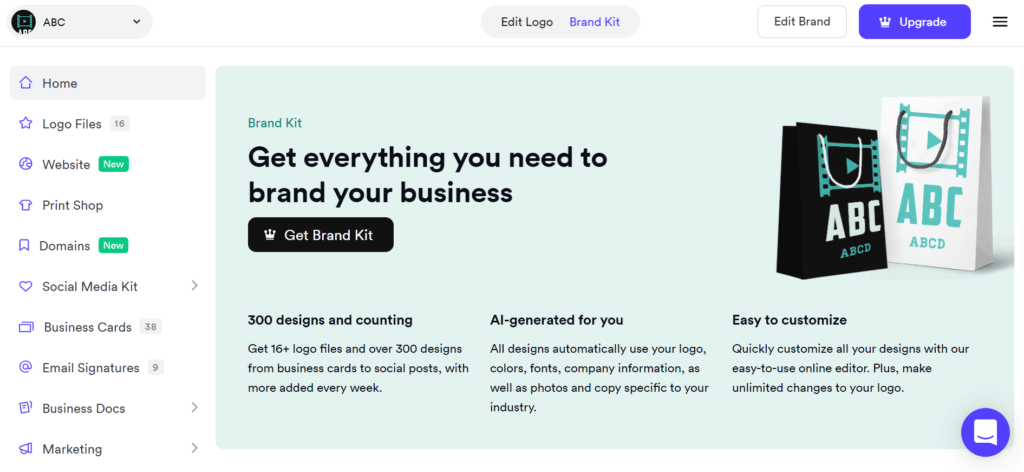The width and height of the screenshot is (1024, 472).
Task: Click the Email Signatures at-sign icon
Action: [x=25, y=368]
